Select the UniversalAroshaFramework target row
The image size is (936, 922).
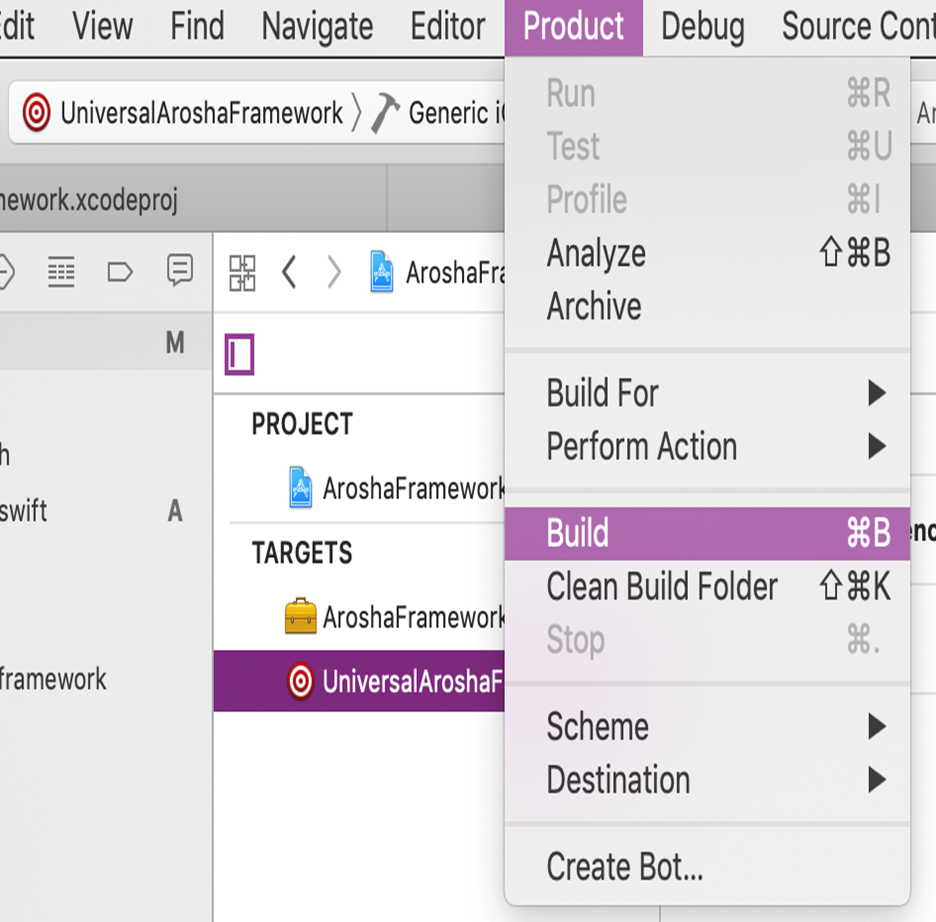pos(359,681)
